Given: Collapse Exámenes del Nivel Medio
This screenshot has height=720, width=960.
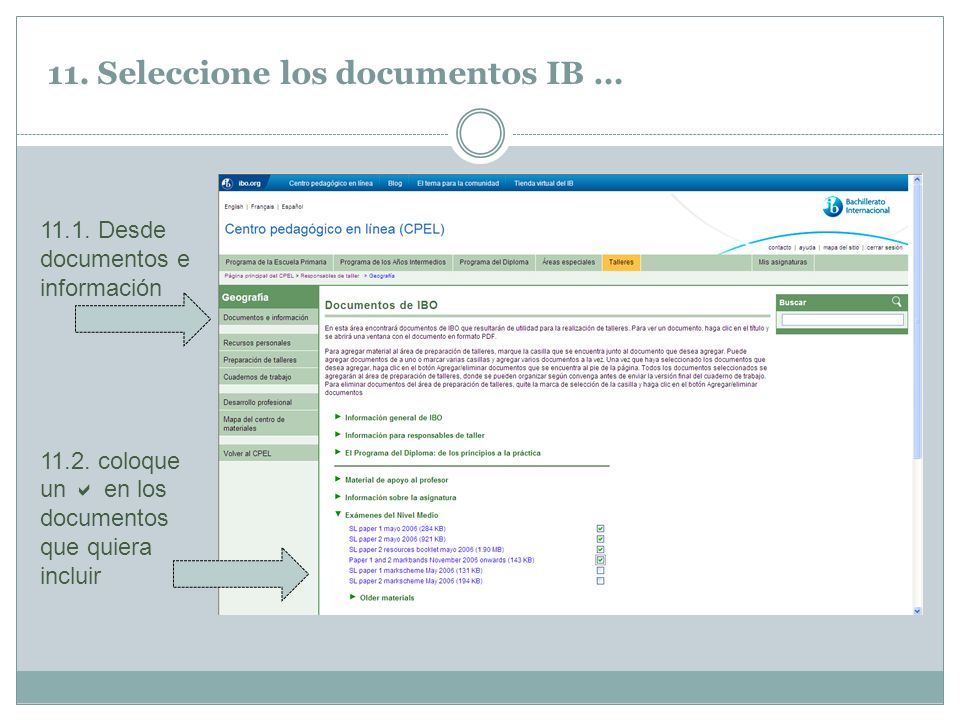Looking at the screenshot, I should click(338, 514).
